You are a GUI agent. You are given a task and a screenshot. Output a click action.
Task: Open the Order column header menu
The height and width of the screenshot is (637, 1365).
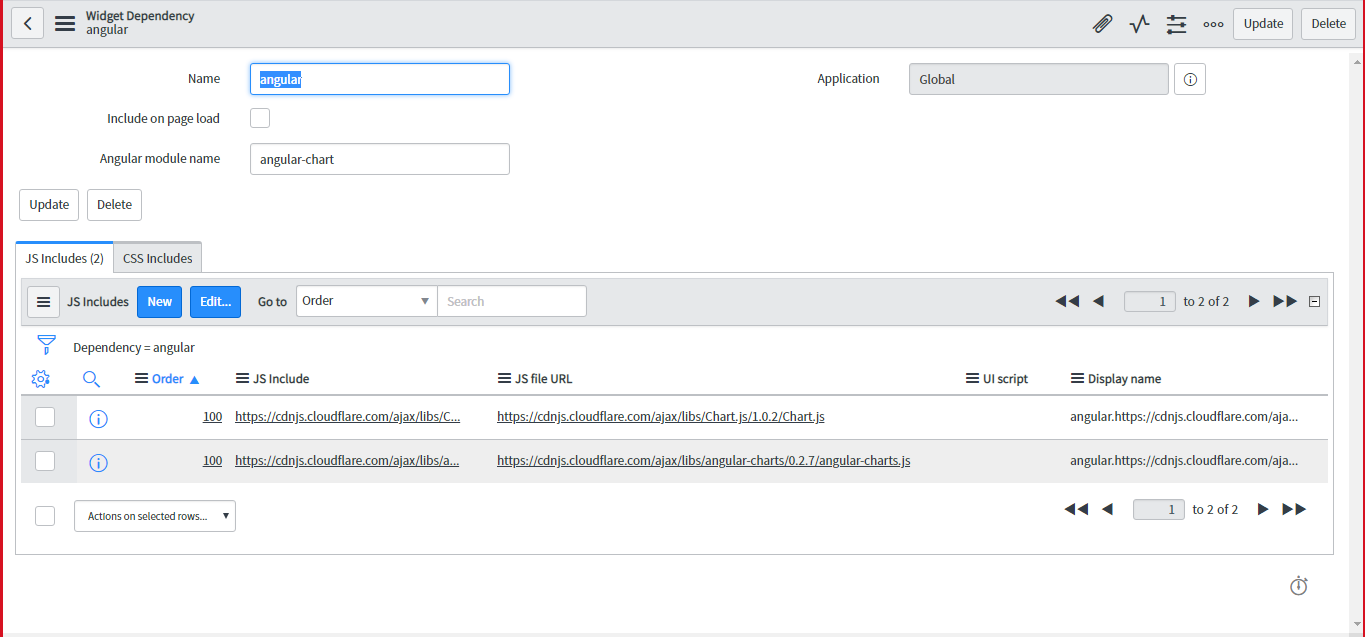pos(139,378)
